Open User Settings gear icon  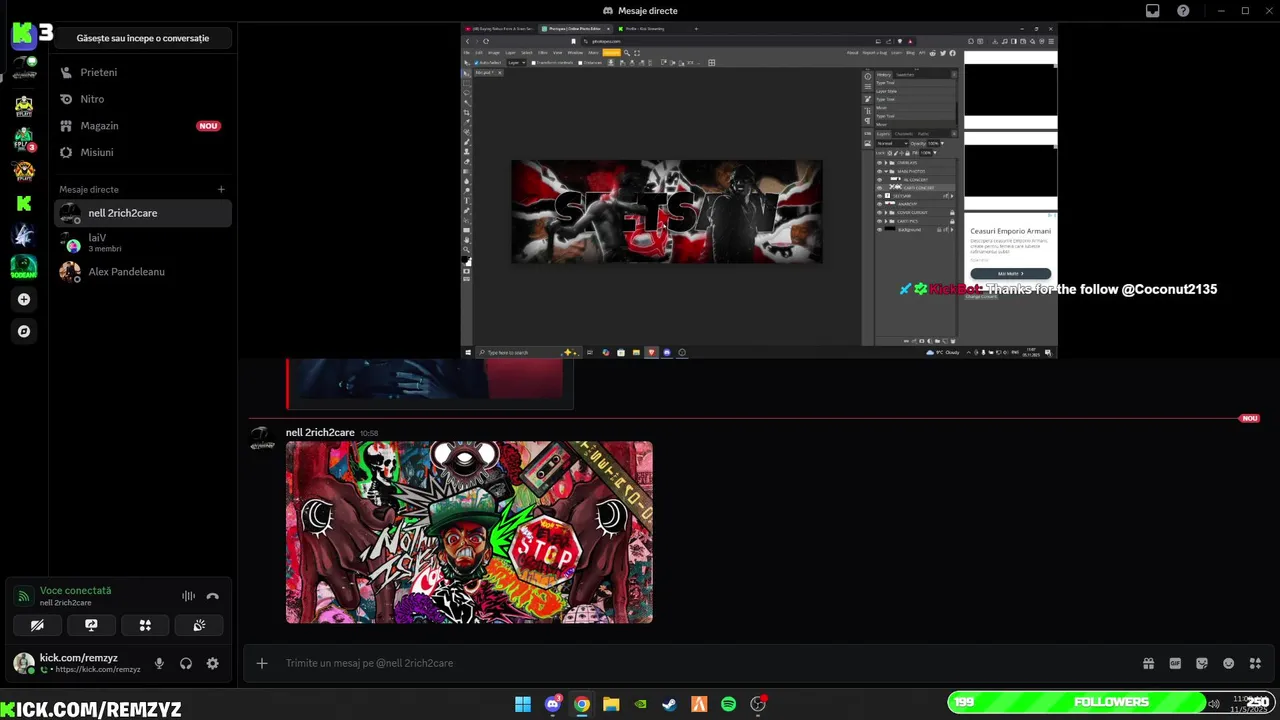[212, 663]
